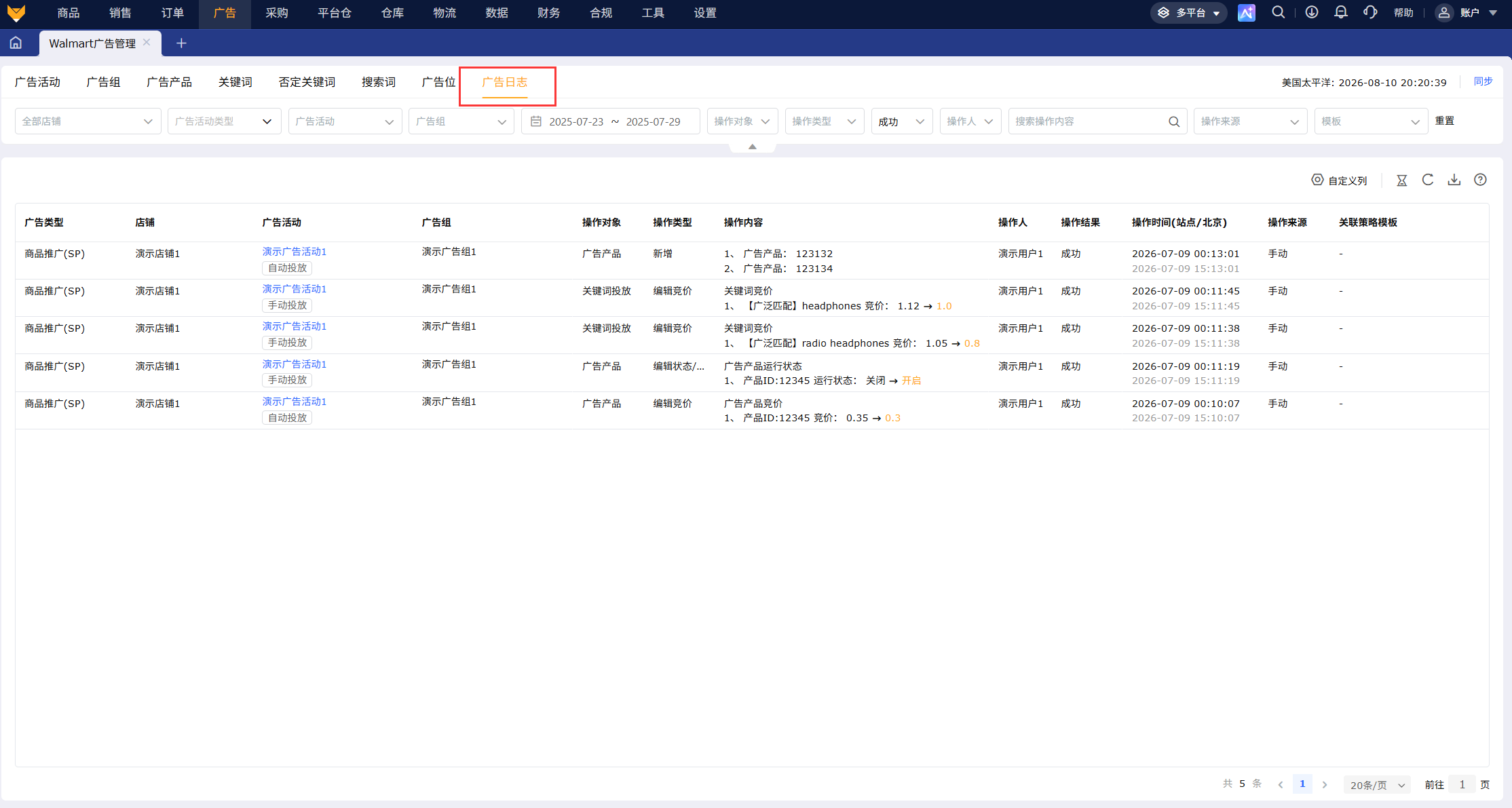Image resolution: width=1512 pixels, height=808 pixels.
Task: Open 演示广告活动1 link in headphones 1.12 row
Action: [x=295, y=289]
